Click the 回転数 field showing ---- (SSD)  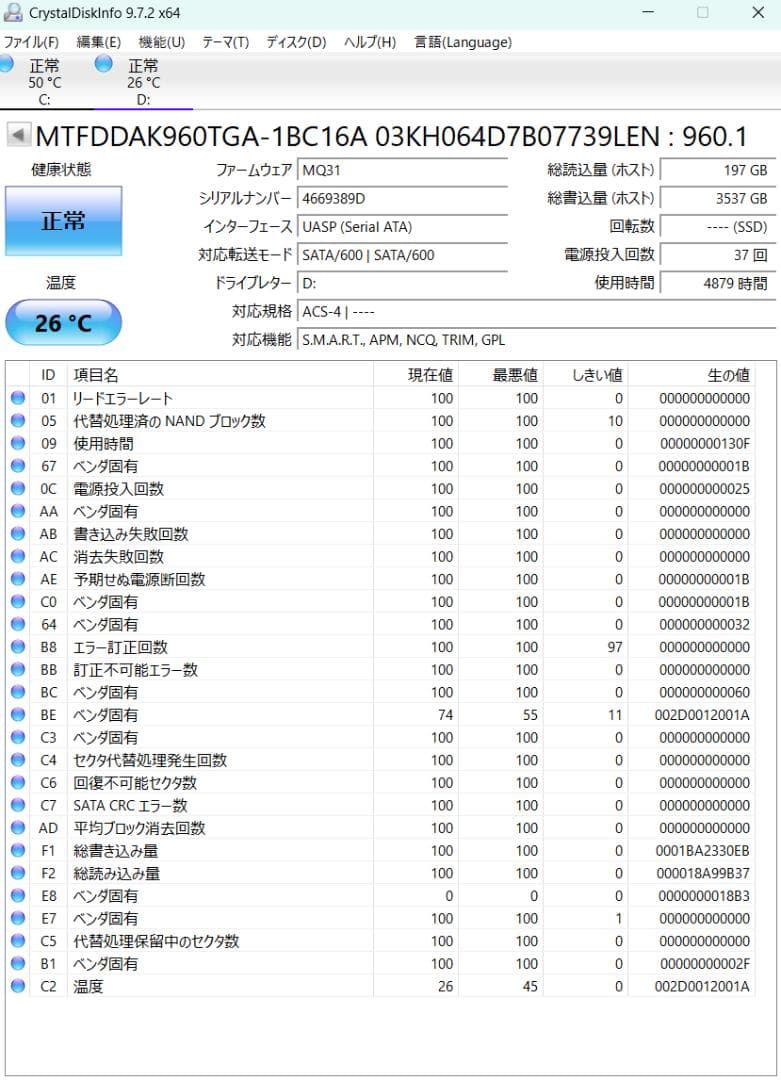(x=718, y=227)
